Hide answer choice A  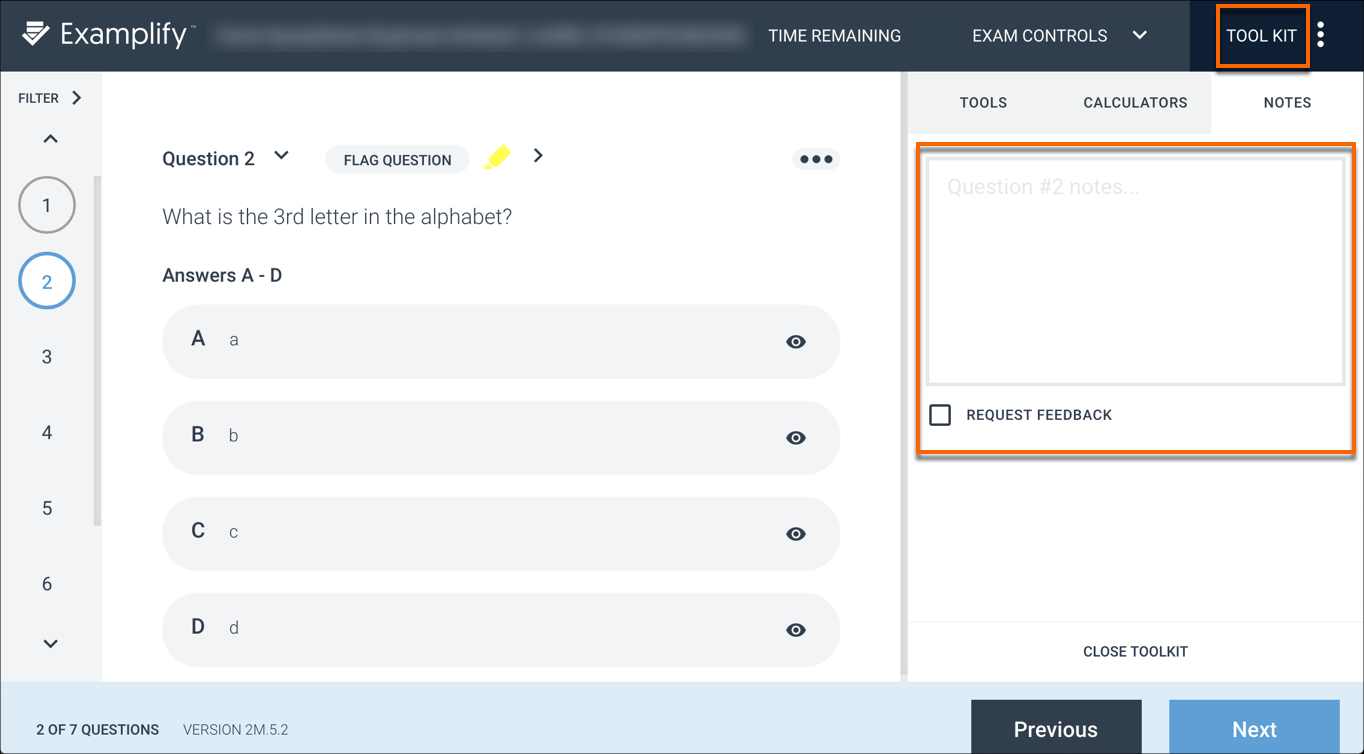796,341
